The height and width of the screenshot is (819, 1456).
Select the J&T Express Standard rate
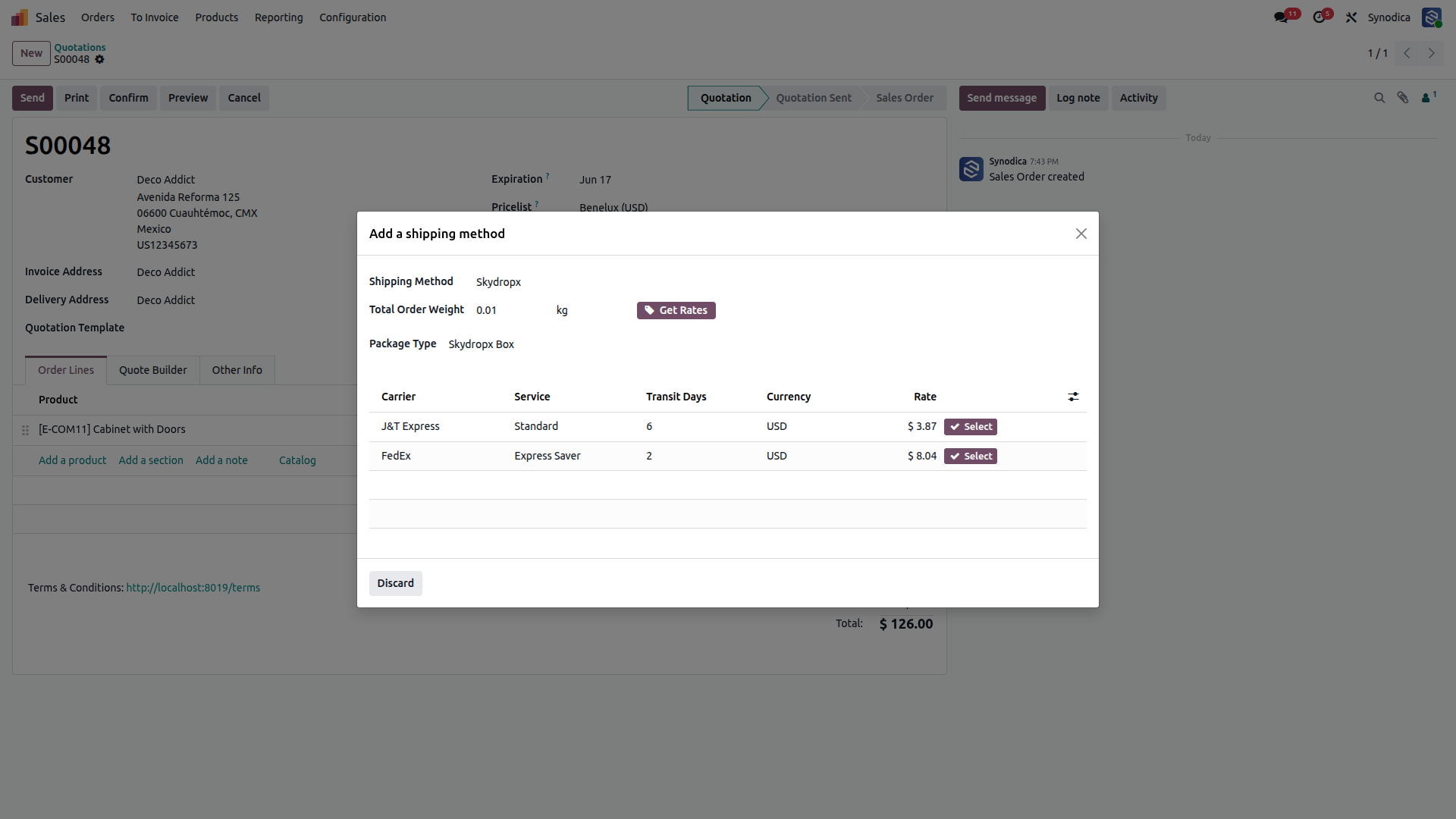click(971, 427)
